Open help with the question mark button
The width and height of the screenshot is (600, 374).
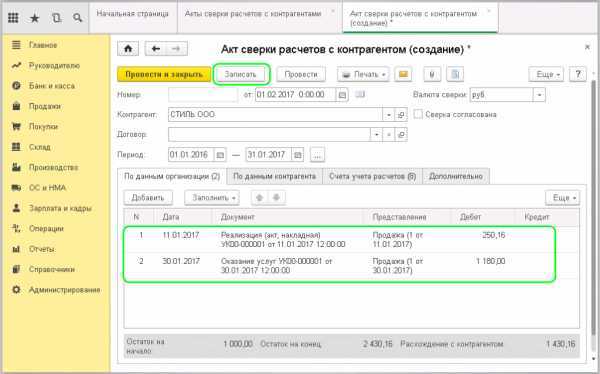tap(578, 74)
